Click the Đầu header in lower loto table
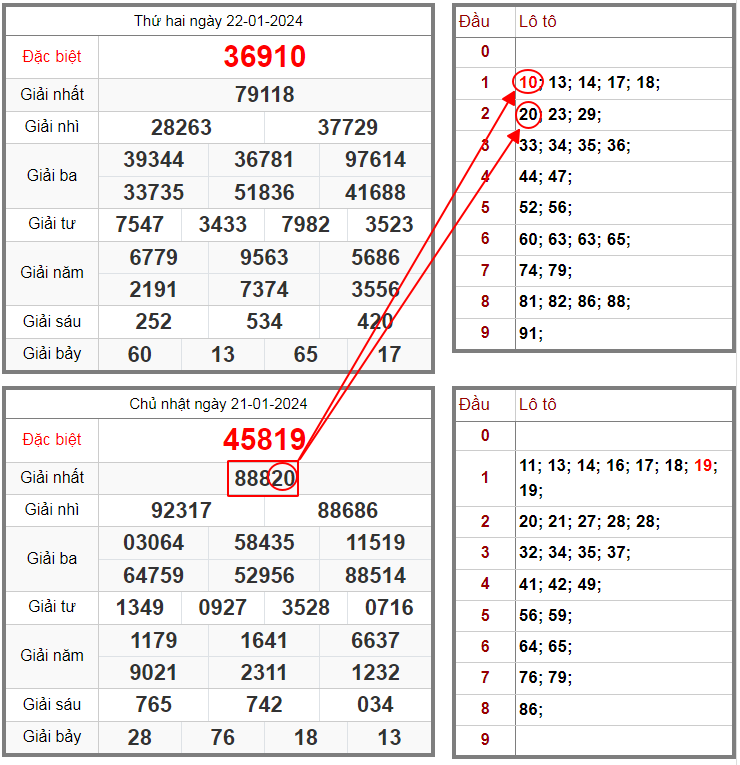 tap(473, 405)
